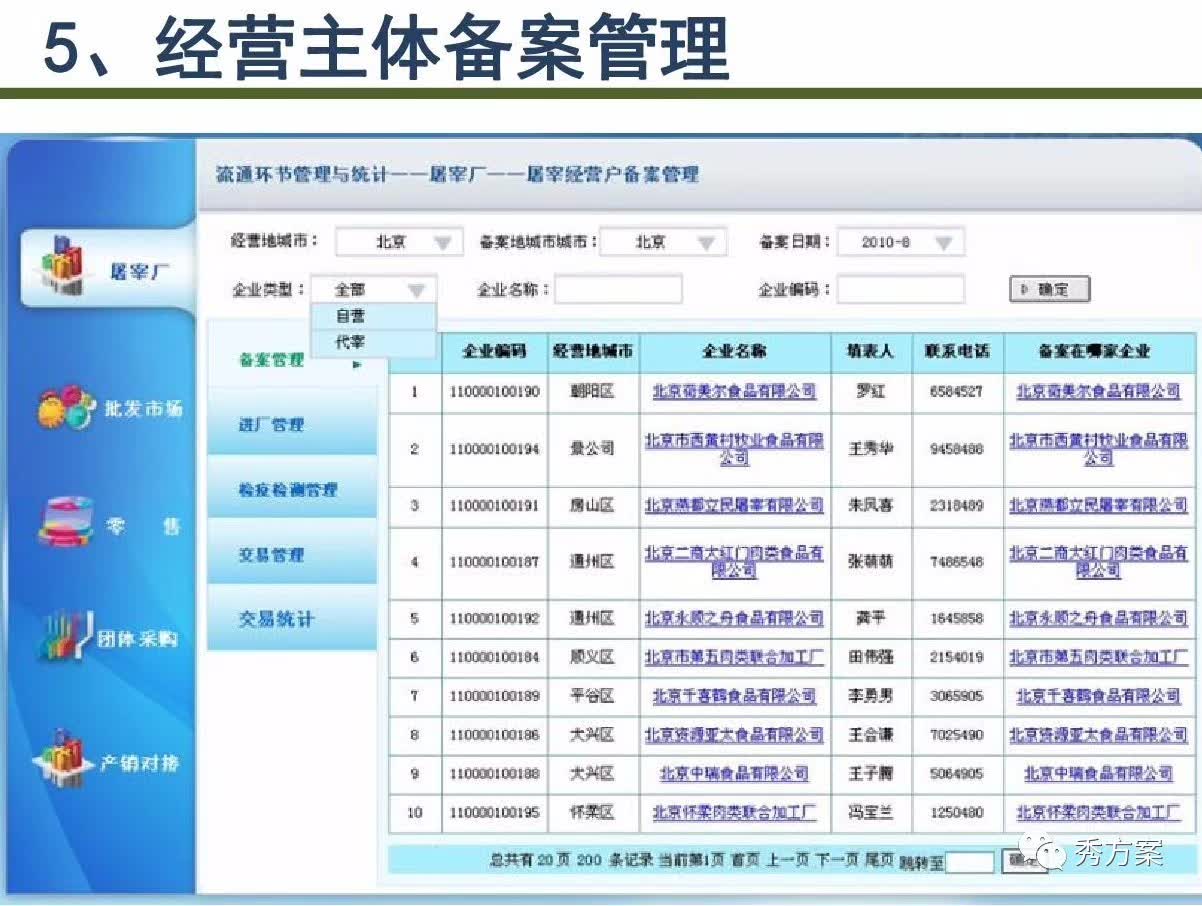Select the 交易统计 tab
The image size is (1202, 906).
coord(292,620)
